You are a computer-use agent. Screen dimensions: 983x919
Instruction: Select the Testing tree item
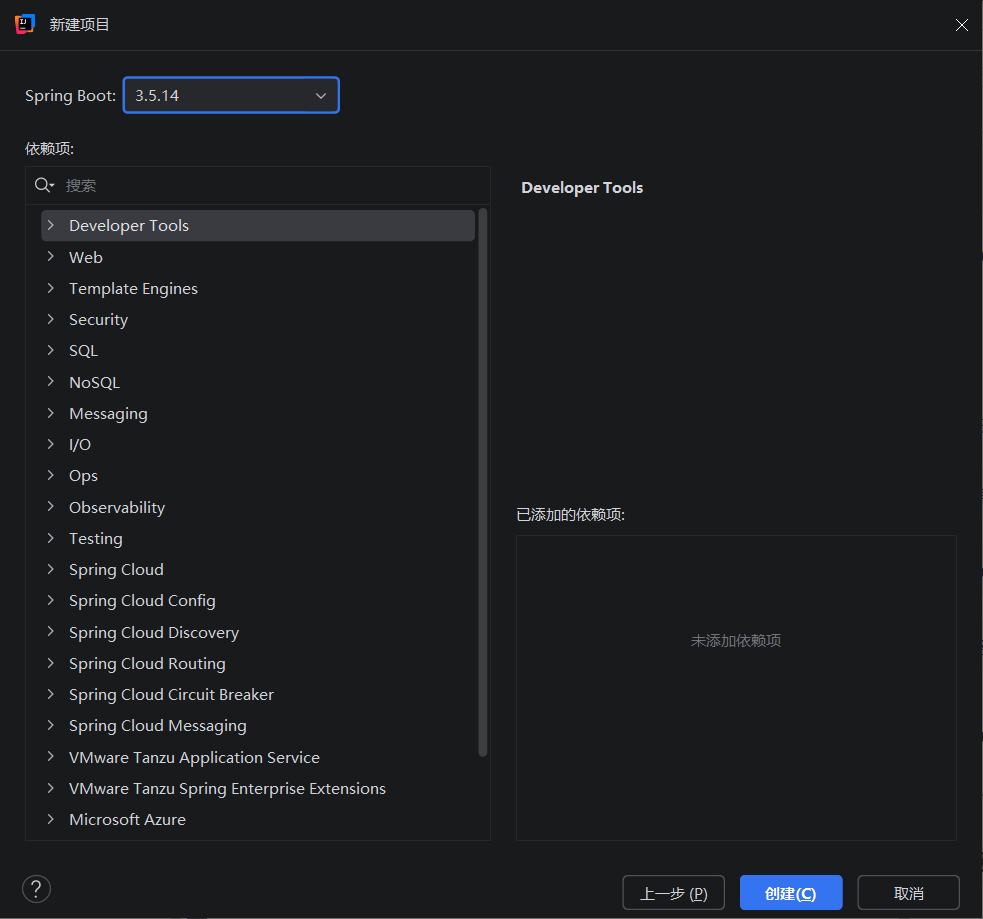tap(95, 538)
